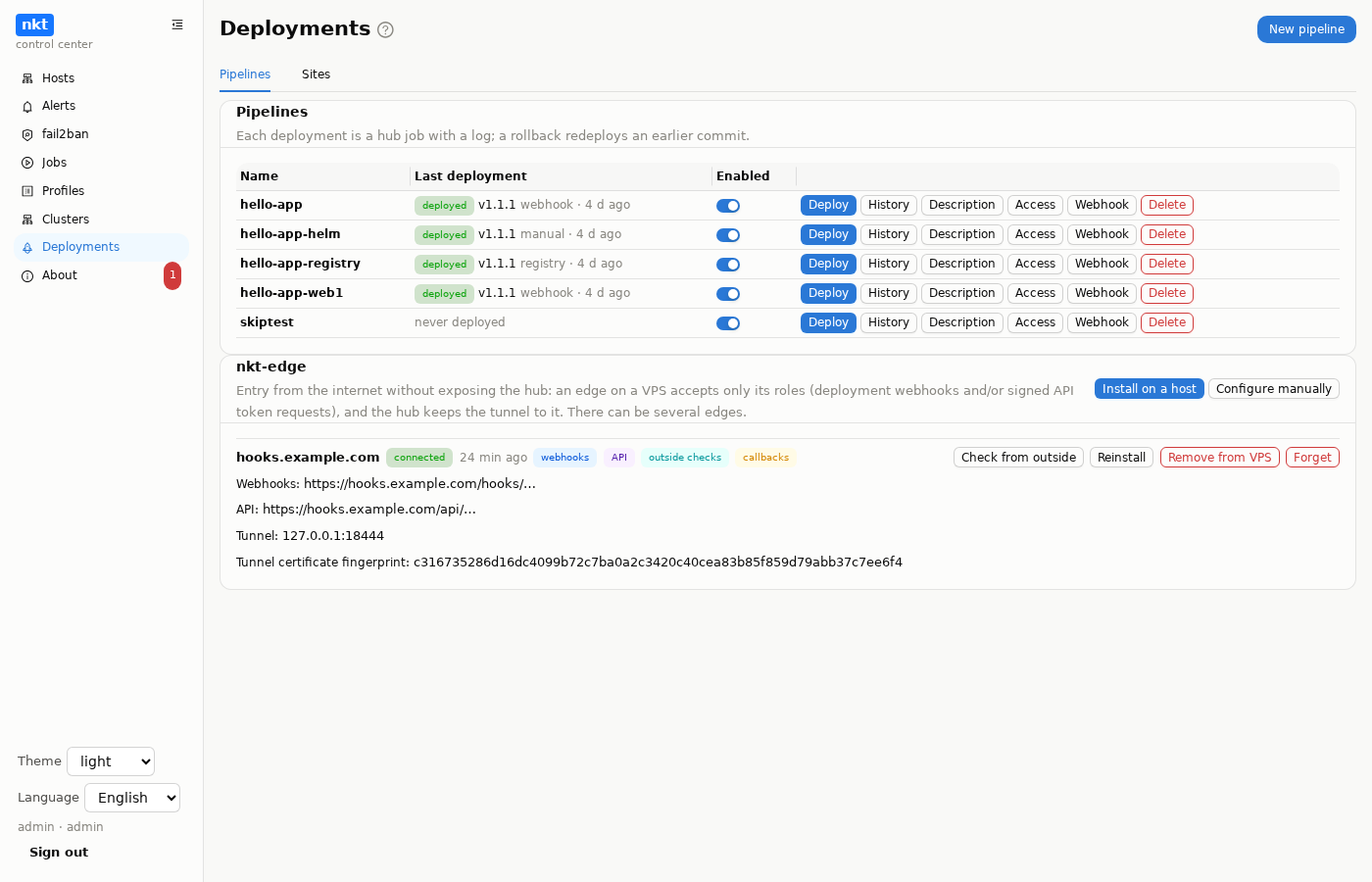1372x882 pixels.
Task: Toggle hello-app-web1 enabled switch
Action: [728, 294]
